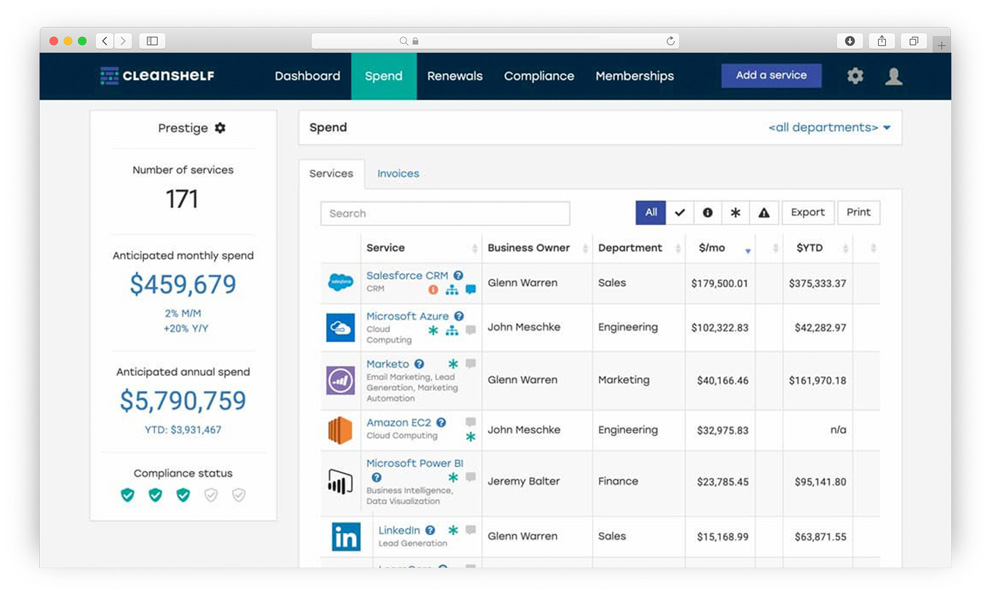Image resolution: width=990 pixels, height=594 pixels.
Task: Select the All filter toggle
Action: click(650, 213)
